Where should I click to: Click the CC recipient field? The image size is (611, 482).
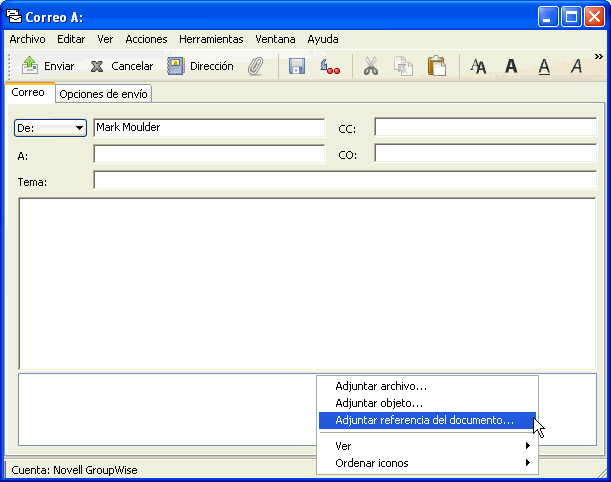pyautogui.click(x=484, y=128)
